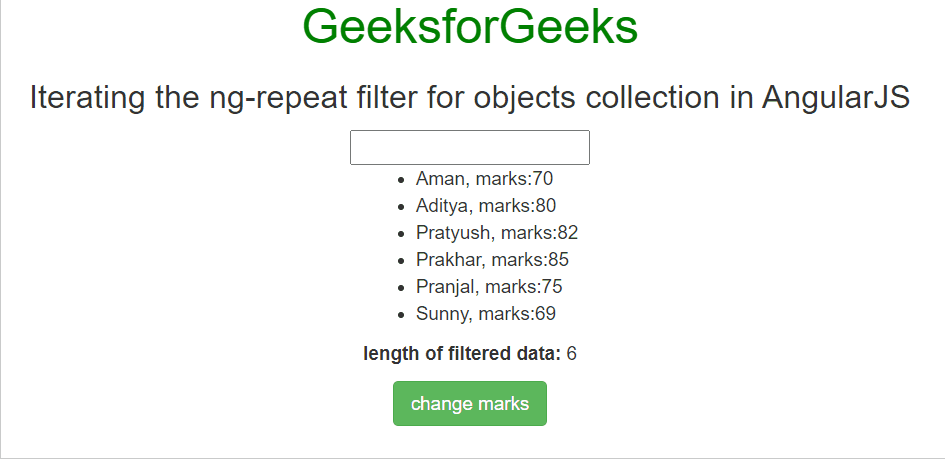Click the marks value 85 of Prakhar
Viewport: 945px width, 459px height.
pos(558,260)
